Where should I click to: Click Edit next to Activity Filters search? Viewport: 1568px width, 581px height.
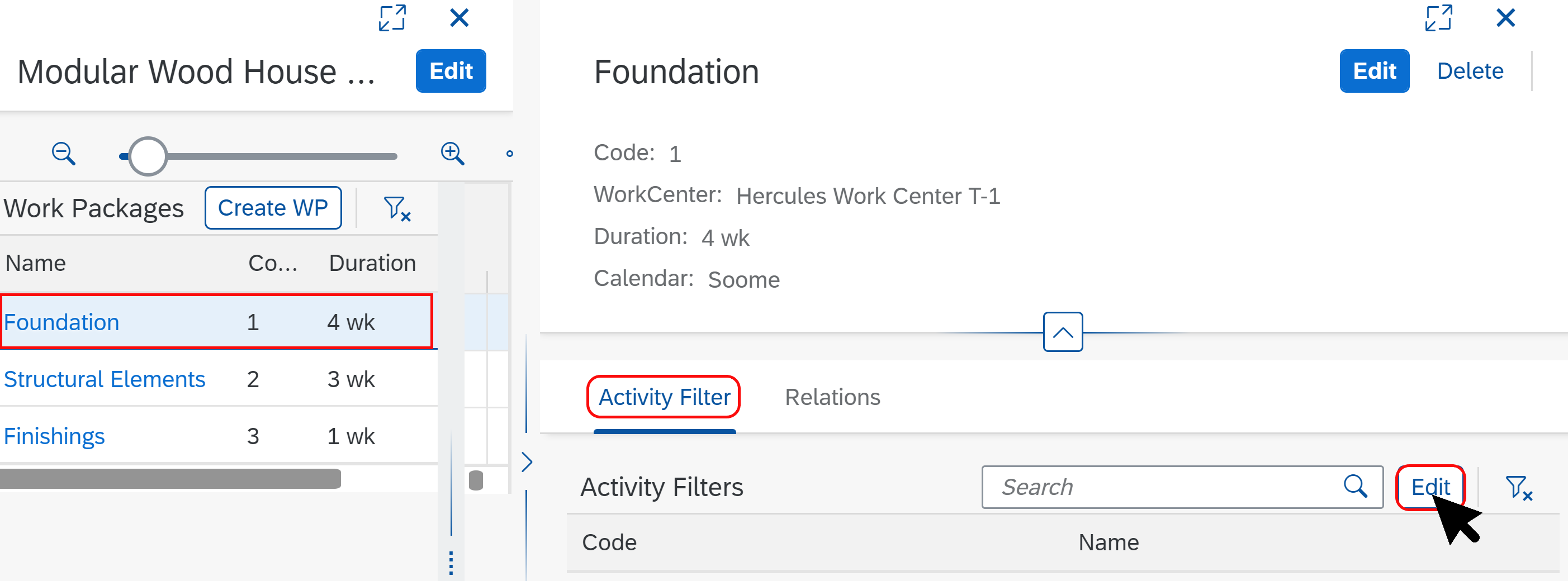(1430, 487)
